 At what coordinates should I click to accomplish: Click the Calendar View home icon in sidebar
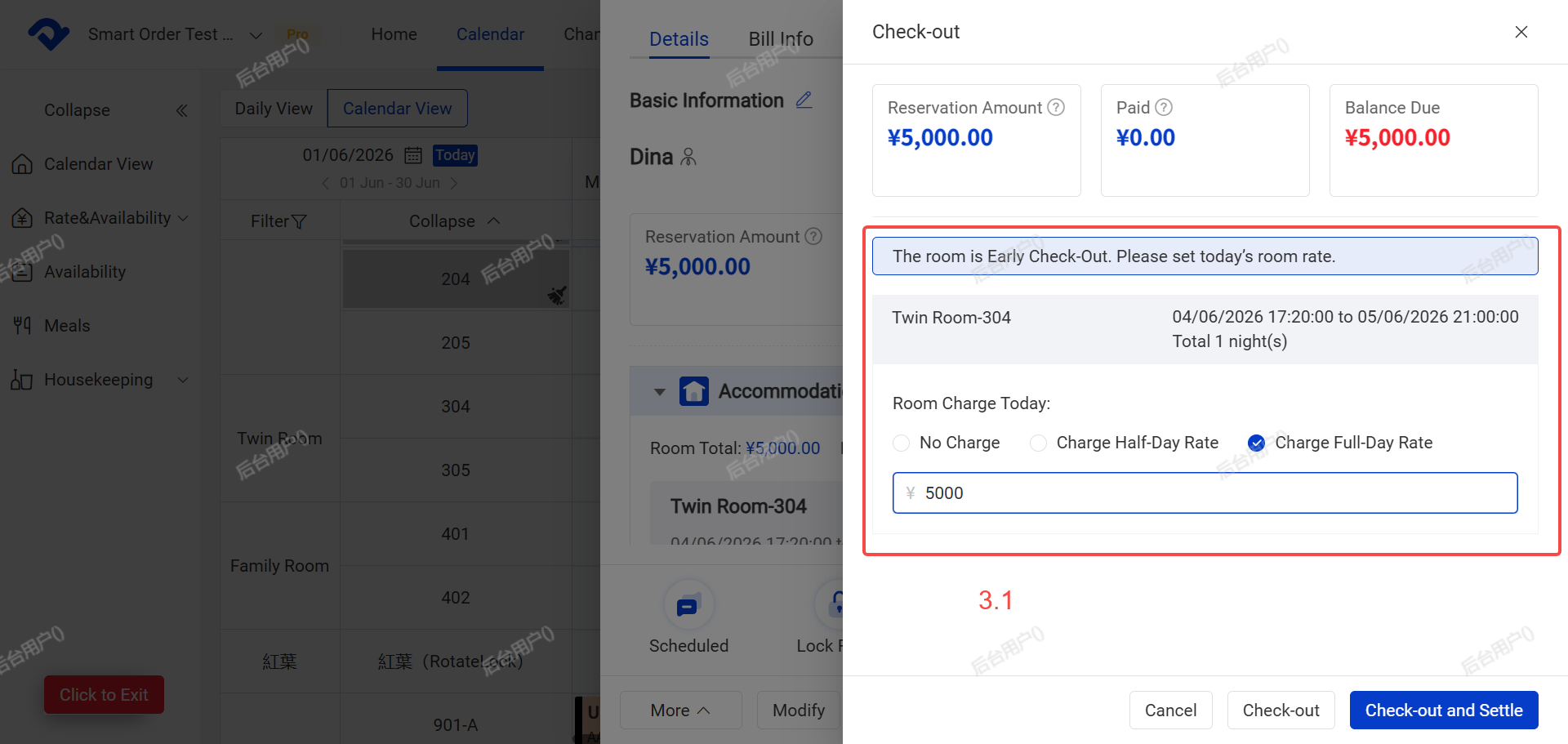click(22, 164)
